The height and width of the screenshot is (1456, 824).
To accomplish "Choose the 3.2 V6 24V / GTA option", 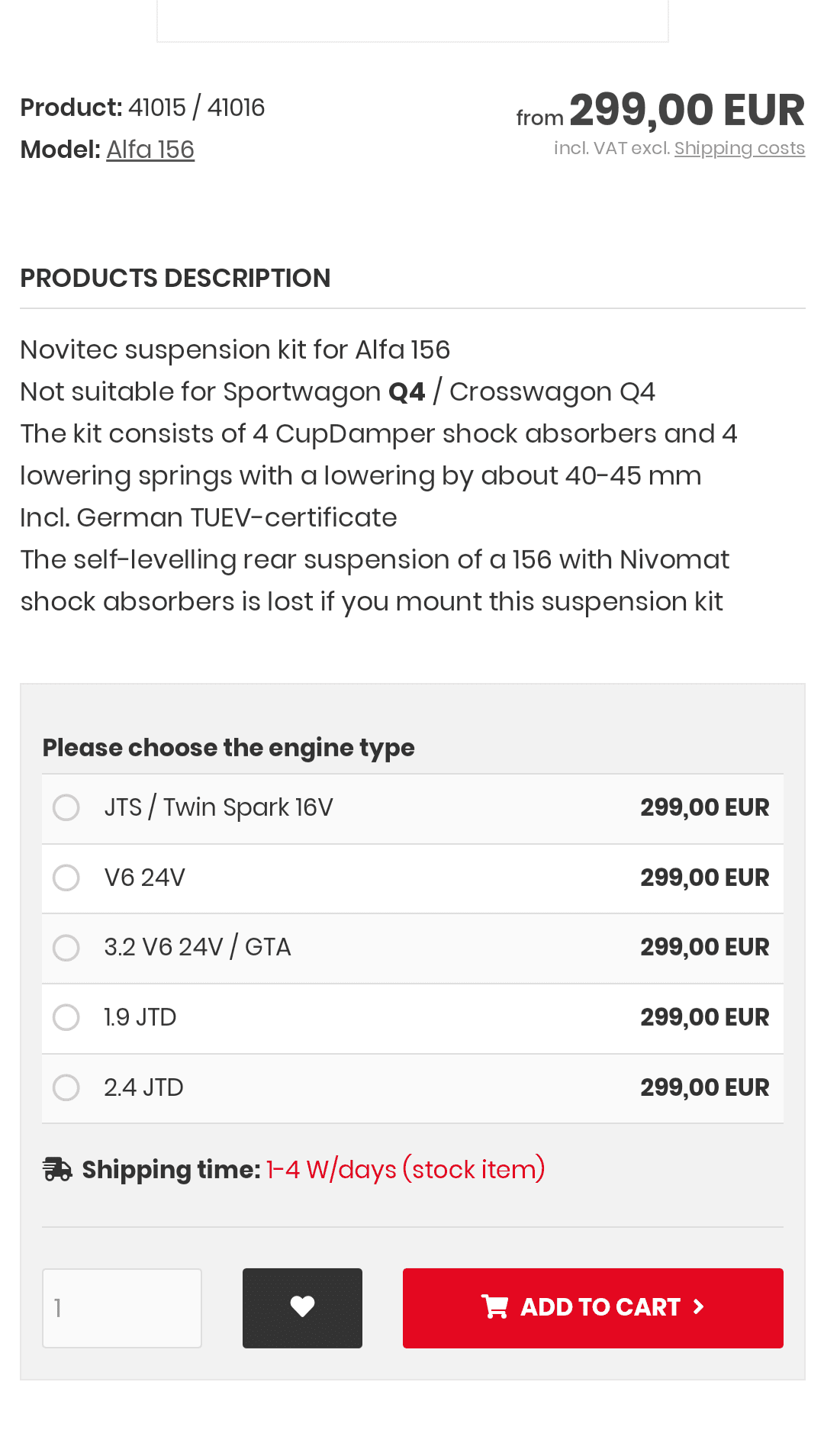I will tap(66, 948).
